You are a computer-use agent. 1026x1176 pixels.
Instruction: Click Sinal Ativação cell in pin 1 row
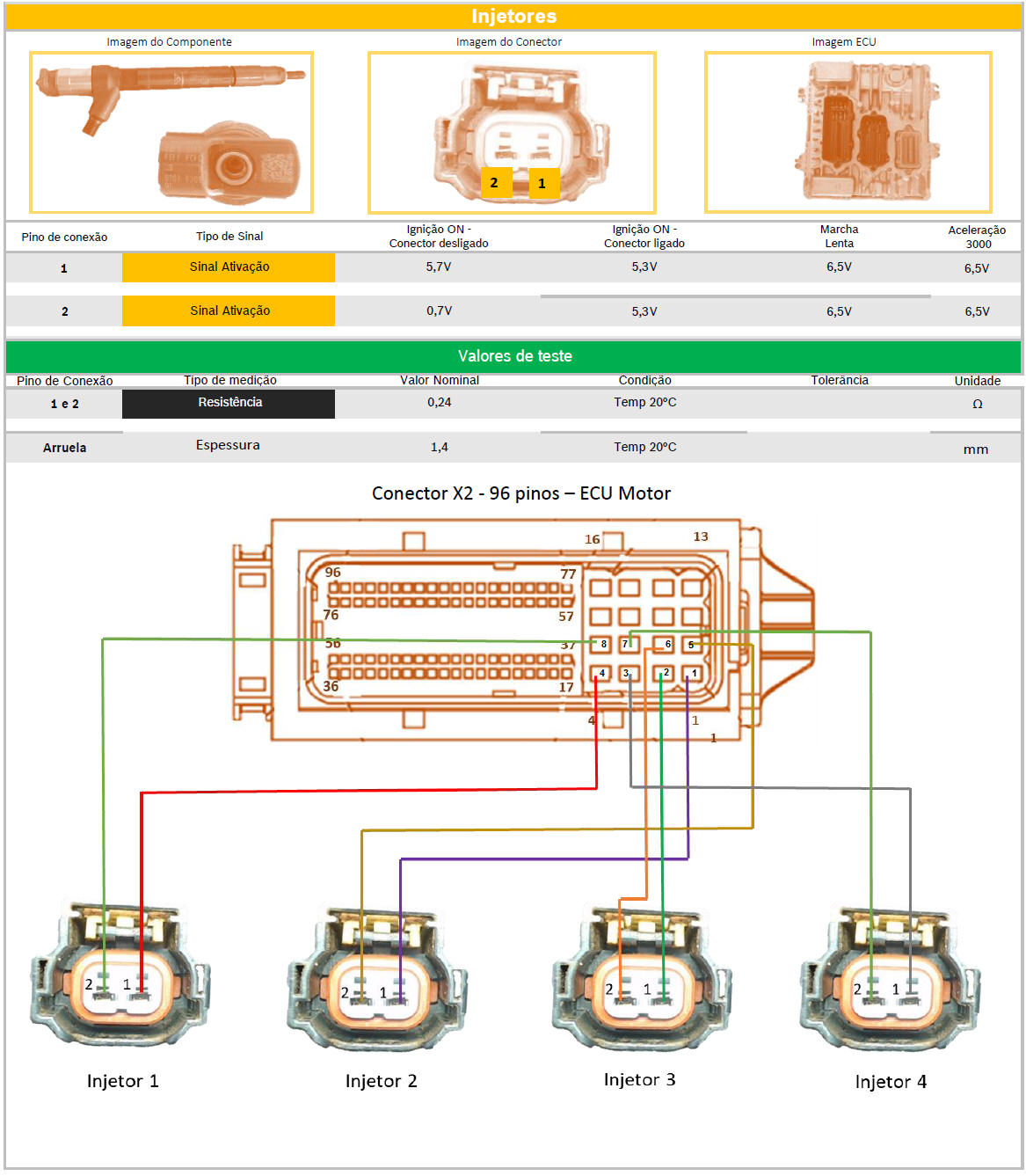tap(229, 267)
